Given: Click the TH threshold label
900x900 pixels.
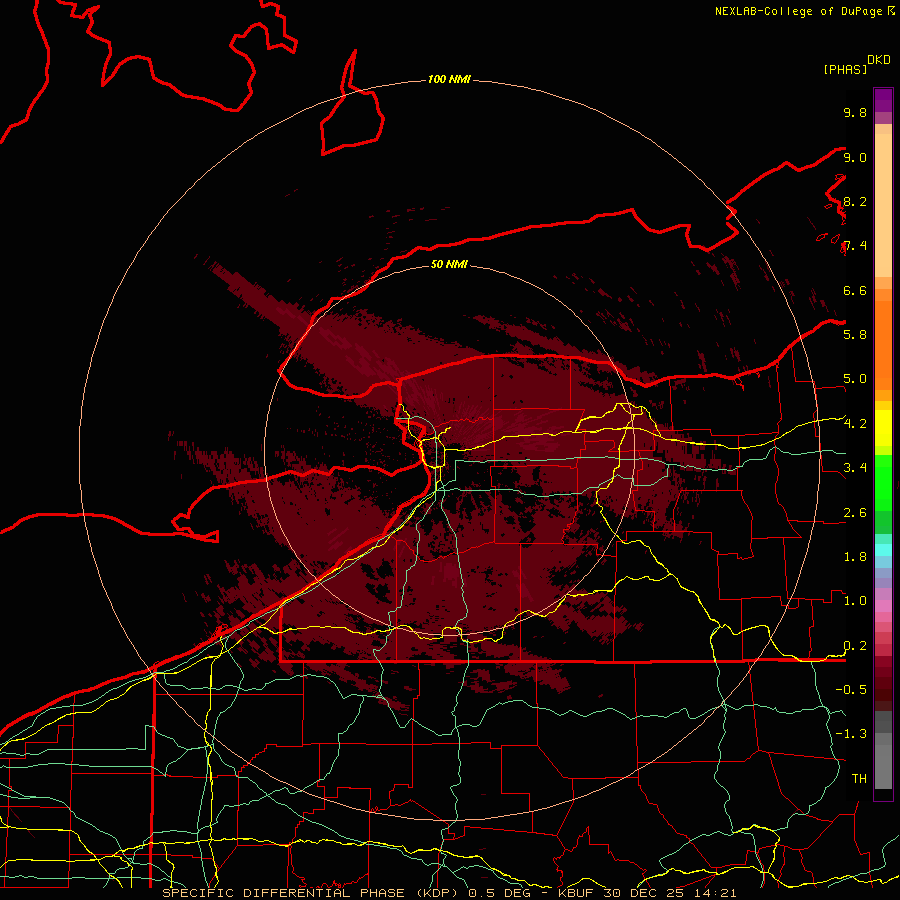Looking at the screenshot, I should (859, 779).
